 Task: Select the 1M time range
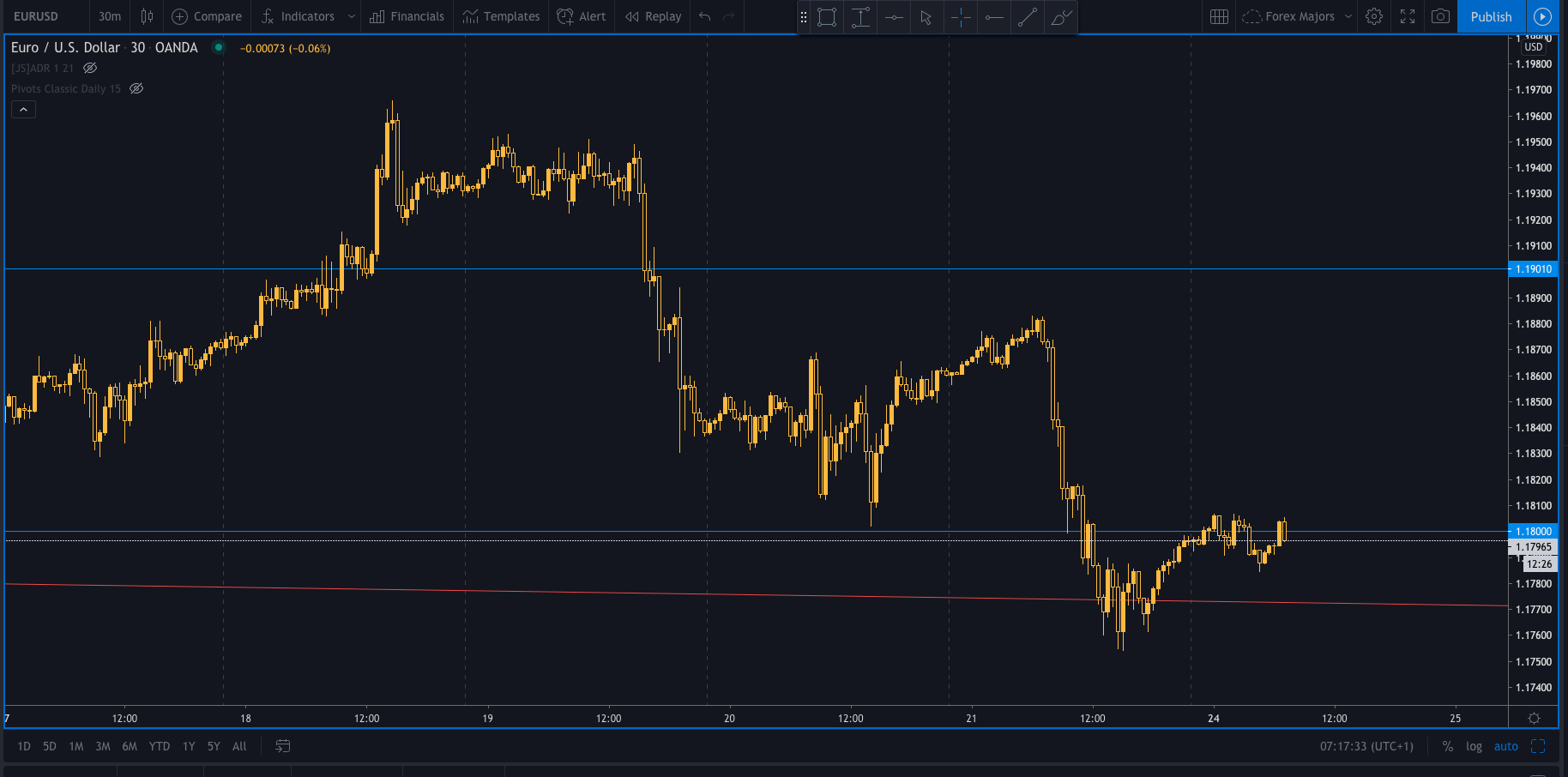click(x=76, y=746)
